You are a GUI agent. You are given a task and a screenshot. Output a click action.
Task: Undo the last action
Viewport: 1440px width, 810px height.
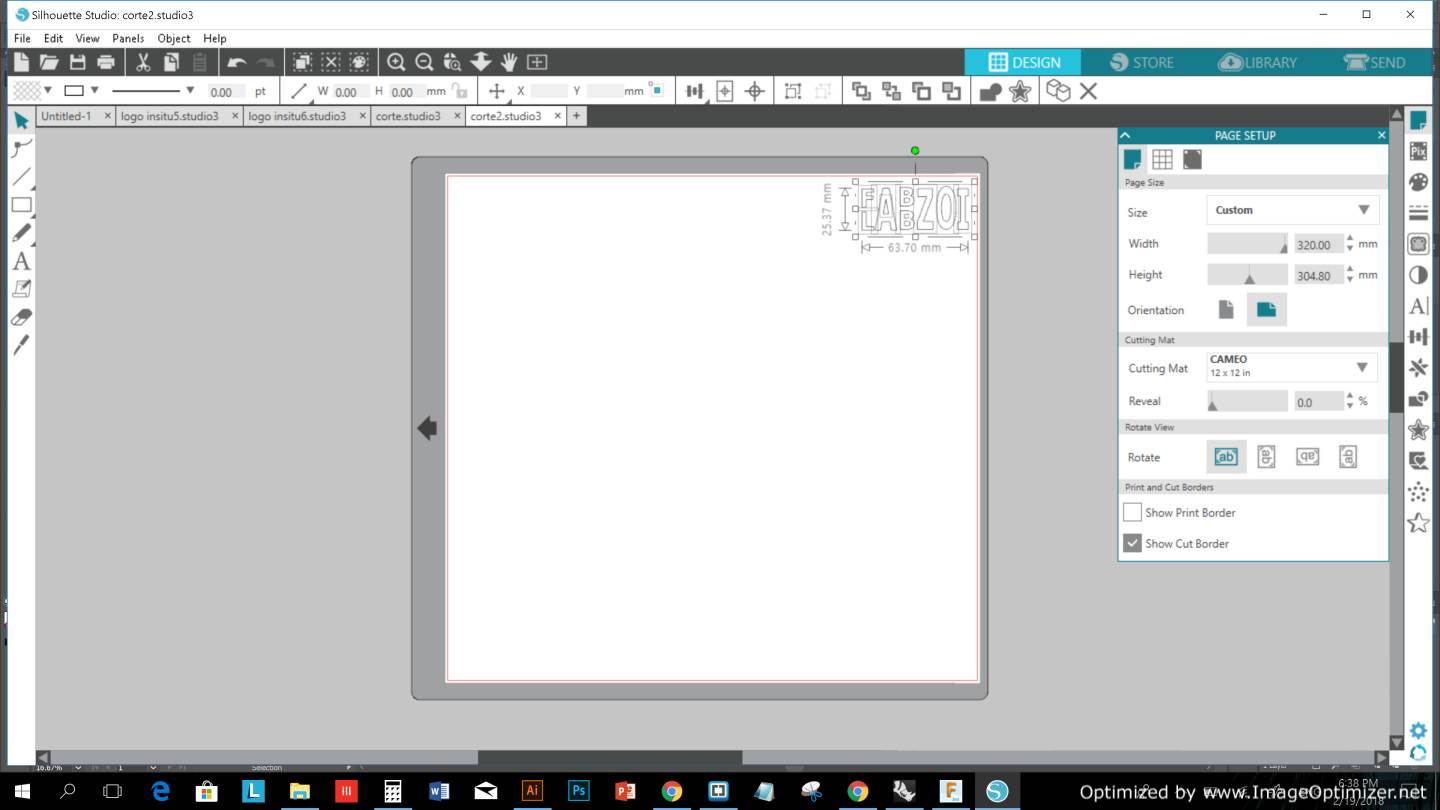click(236, 62)
